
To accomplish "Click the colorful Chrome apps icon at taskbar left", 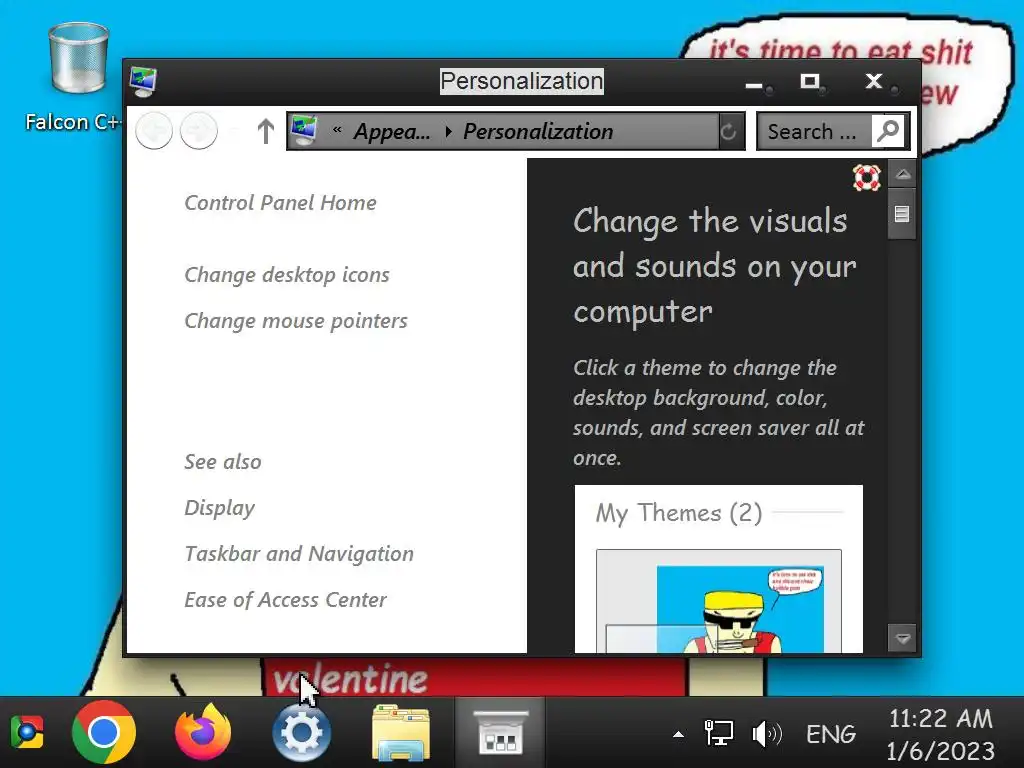I will point(26,733).
